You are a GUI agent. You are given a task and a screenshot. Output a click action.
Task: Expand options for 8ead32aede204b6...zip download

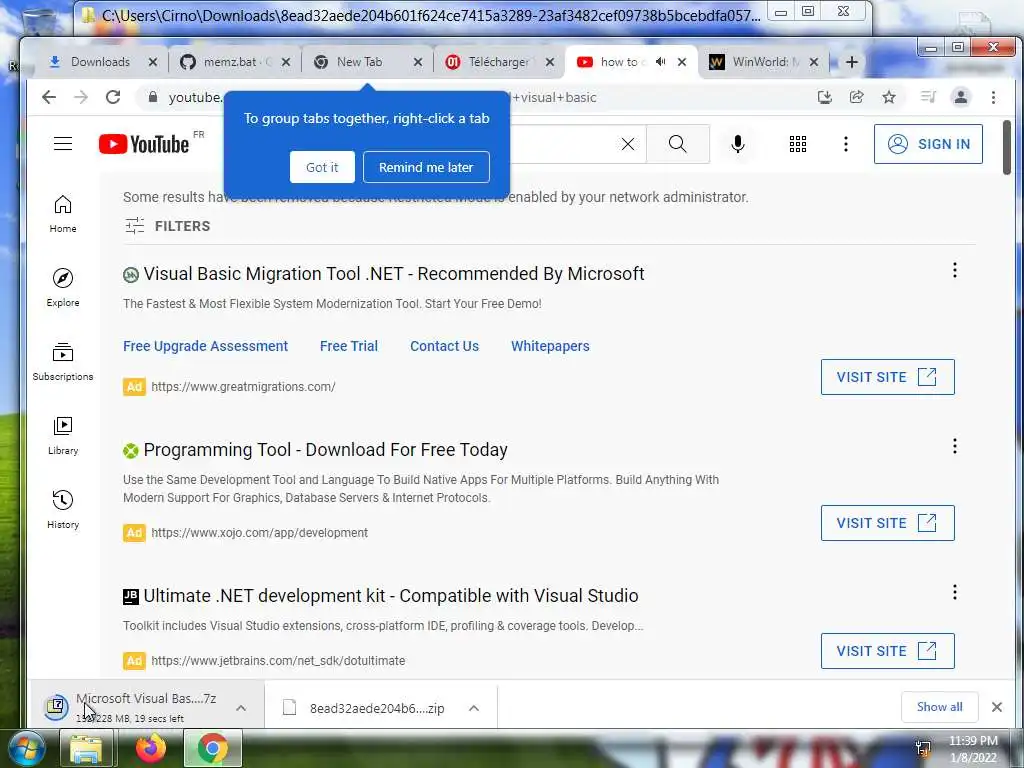474,708
